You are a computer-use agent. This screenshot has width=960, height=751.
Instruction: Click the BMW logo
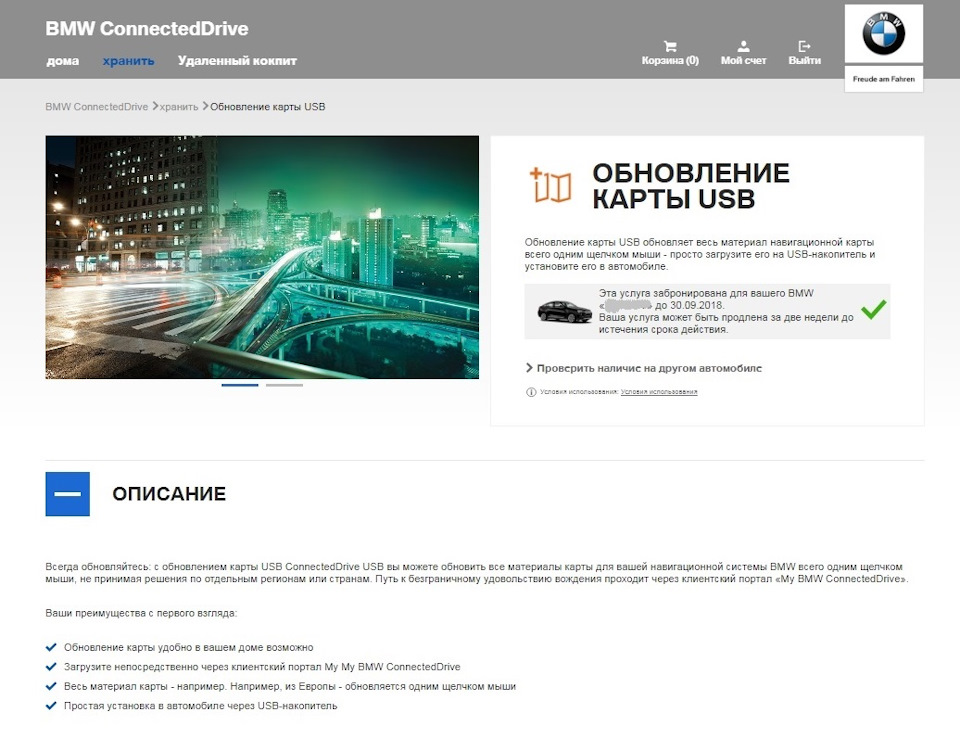click(883, 34)
